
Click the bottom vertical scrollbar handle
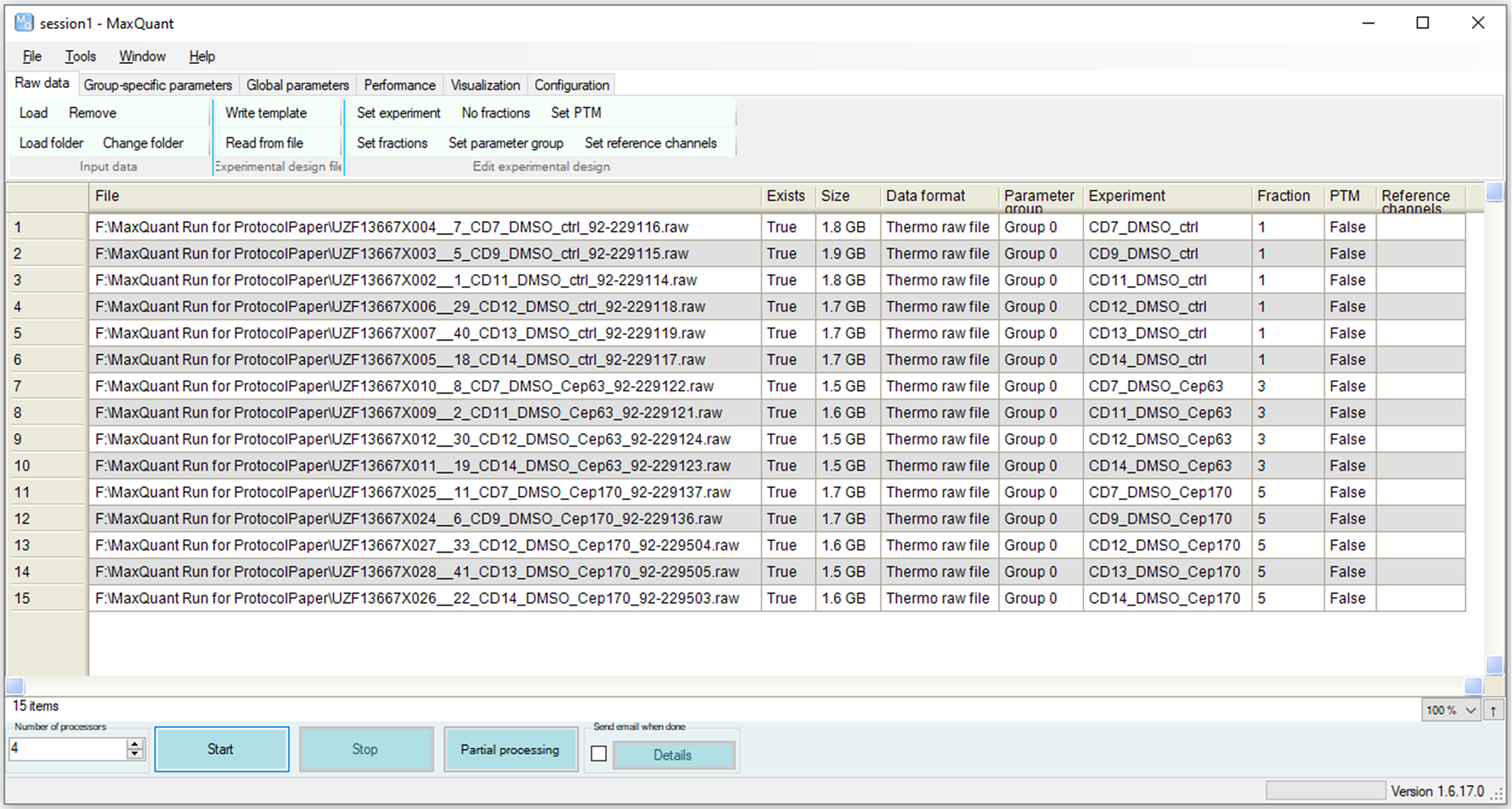point(1494,665)
